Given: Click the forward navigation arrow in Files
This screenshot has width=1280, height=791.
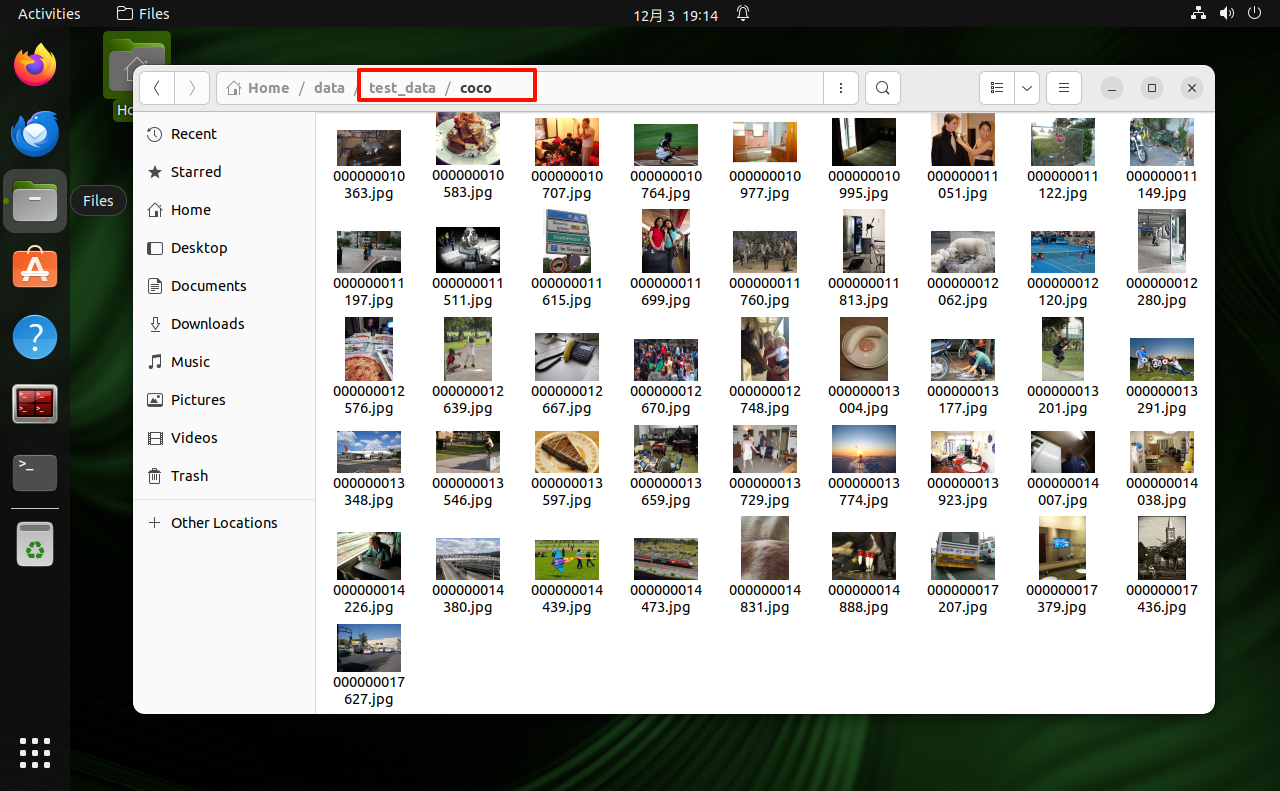Looking at the screenshot, I should tap(192, 88).
